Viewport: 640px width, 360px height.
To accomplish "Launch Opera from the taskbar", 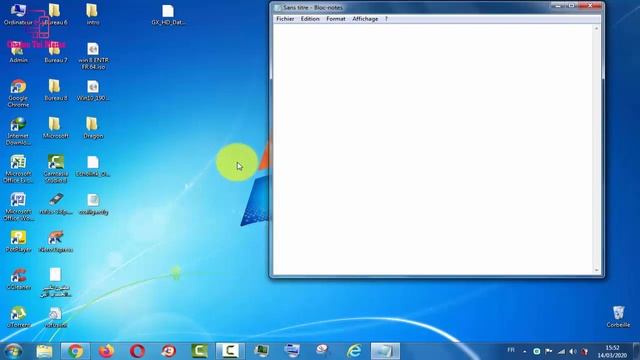I will (x=137, y=351).
